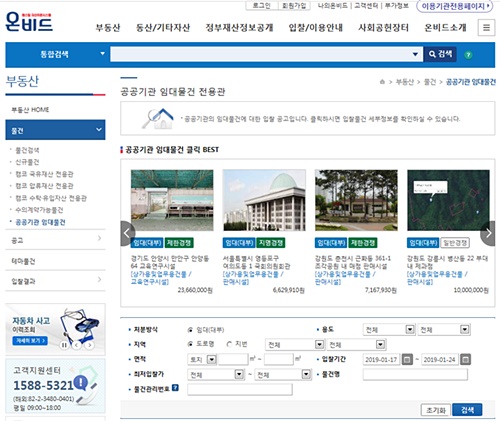Screen dimensions: 500x421
Task: Open the 동산/기타자산 top menu
Action: click(163, 28)
